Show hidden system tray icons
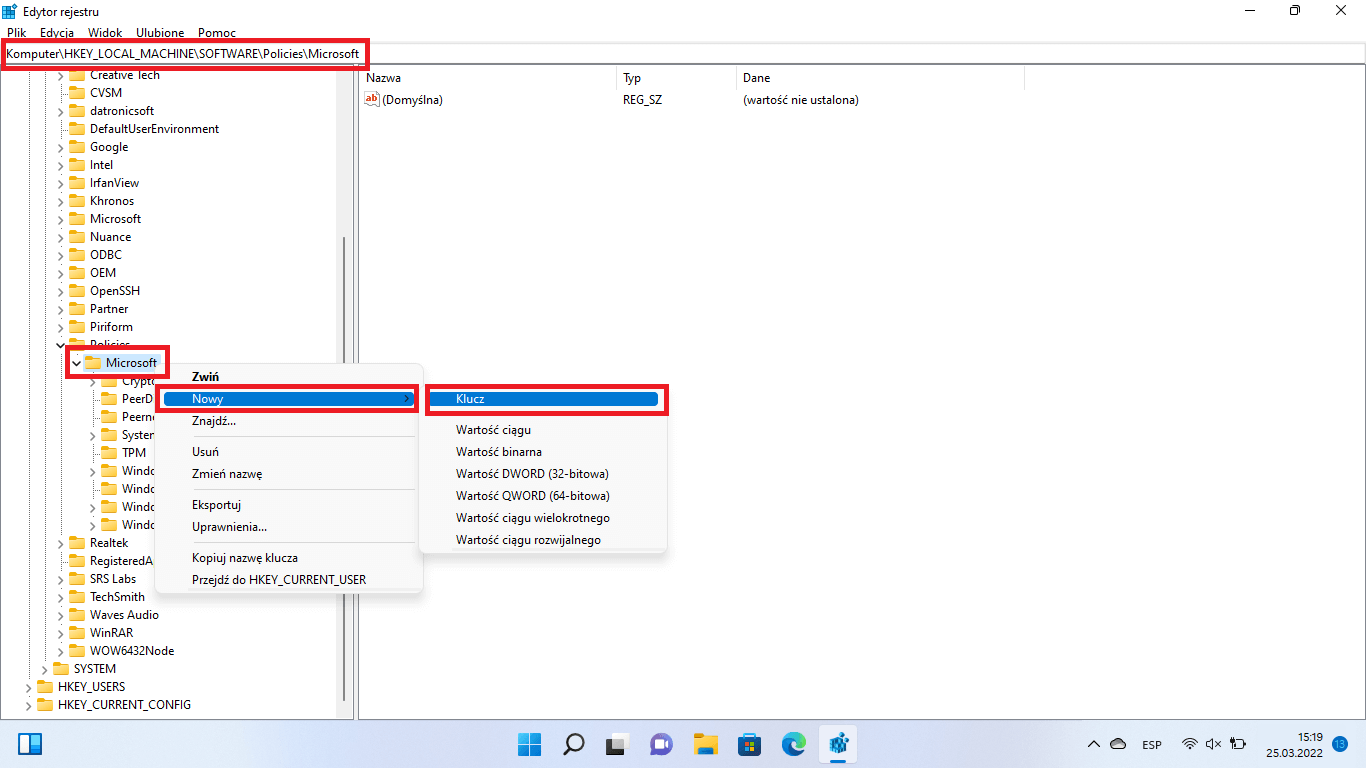1366x768 pixels. [1094, 744]
